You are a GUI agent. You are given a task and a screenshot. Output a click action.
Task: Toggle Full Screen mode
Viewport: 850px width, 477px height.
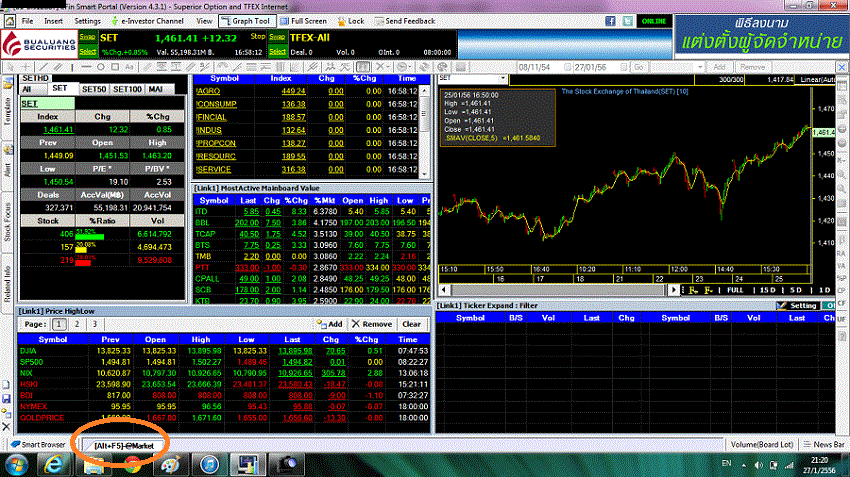coord(304,21)
